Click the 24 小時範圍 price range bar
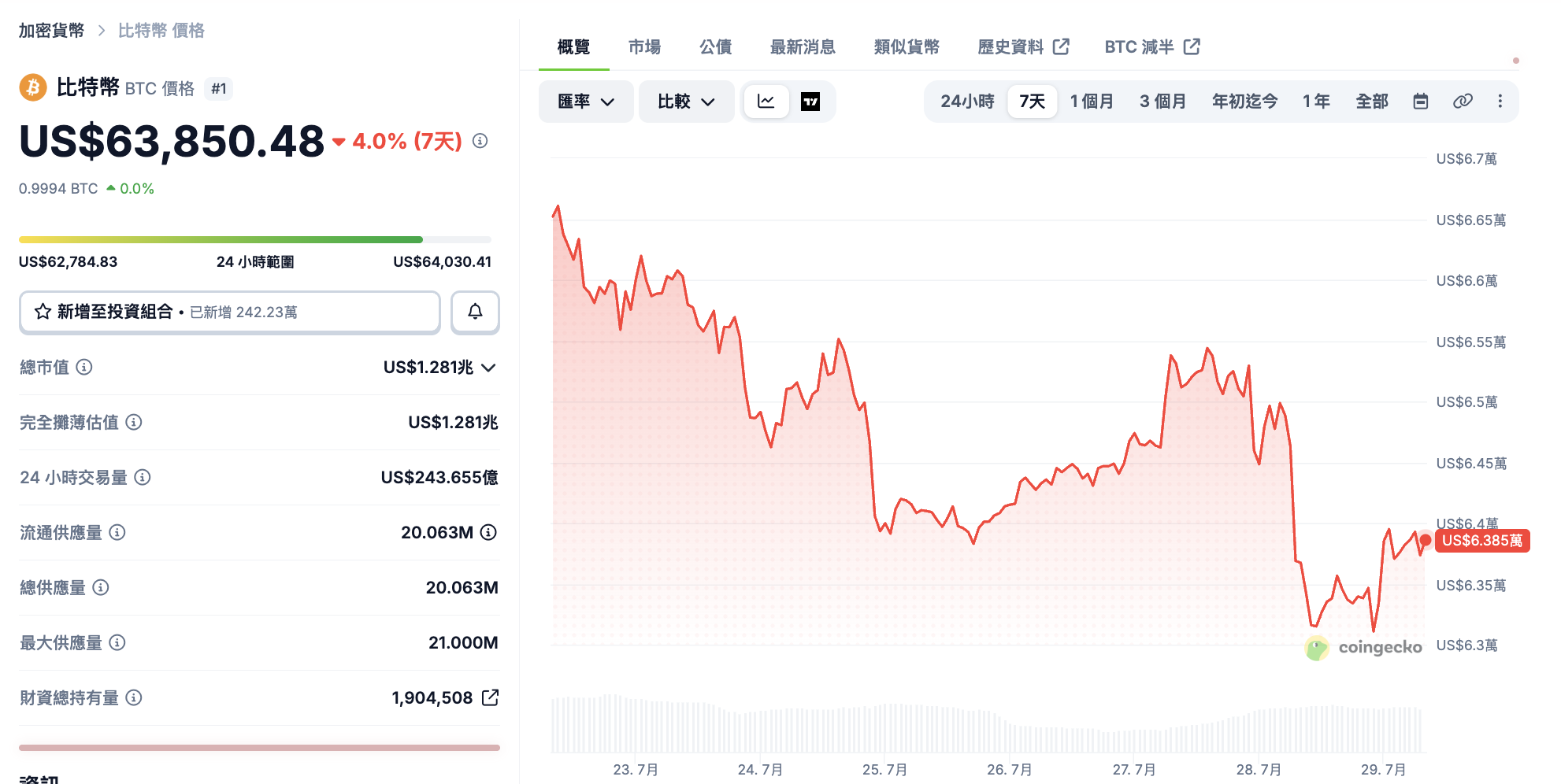This screenshot has width=1561, height=784. point(255,239)
